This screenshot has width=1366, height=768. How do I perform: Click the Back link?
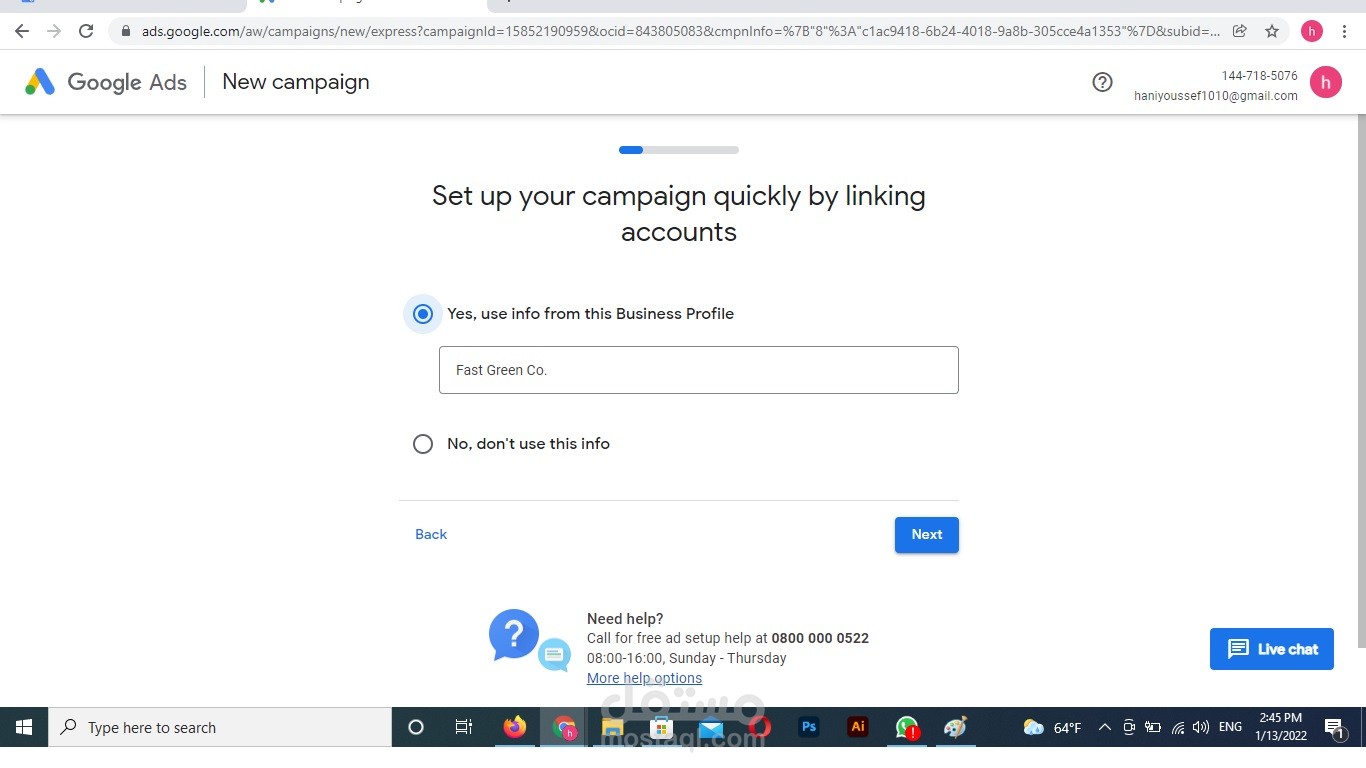click(x=431, y=534)
